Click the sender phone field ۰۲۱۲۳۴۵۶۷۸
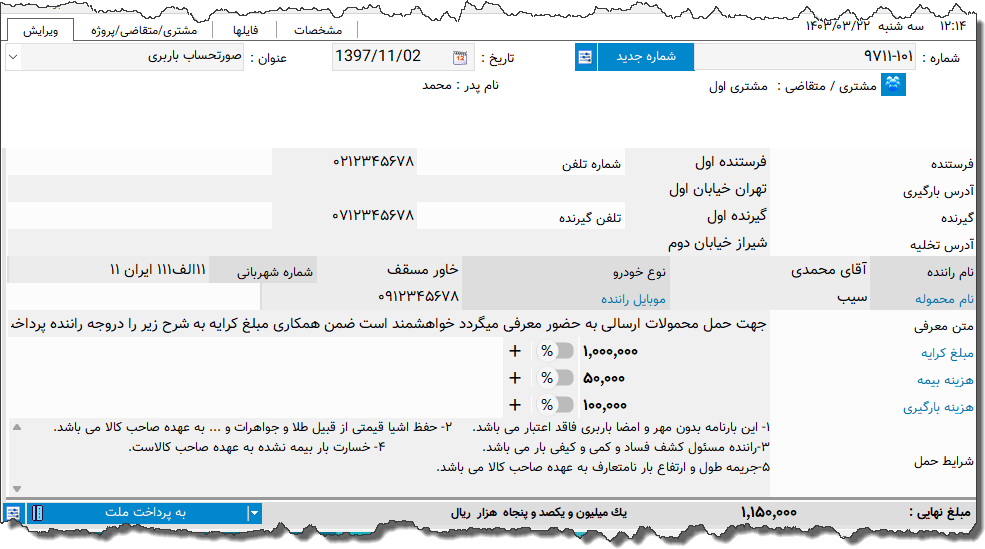This screenshot has height=549, width=985. pos(344,161)
